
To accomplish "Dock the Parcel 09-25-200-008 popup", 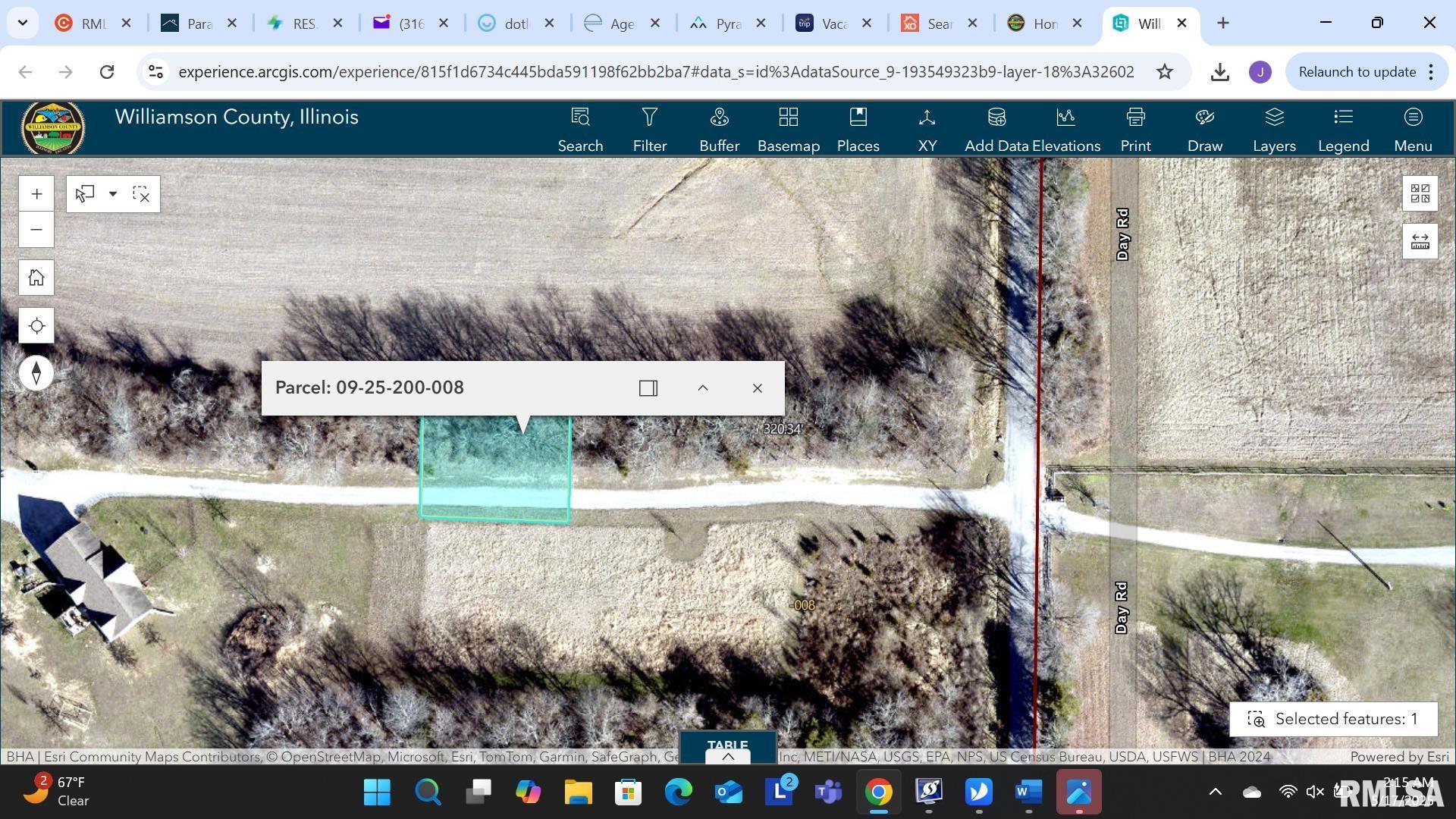I will (648, 388).
